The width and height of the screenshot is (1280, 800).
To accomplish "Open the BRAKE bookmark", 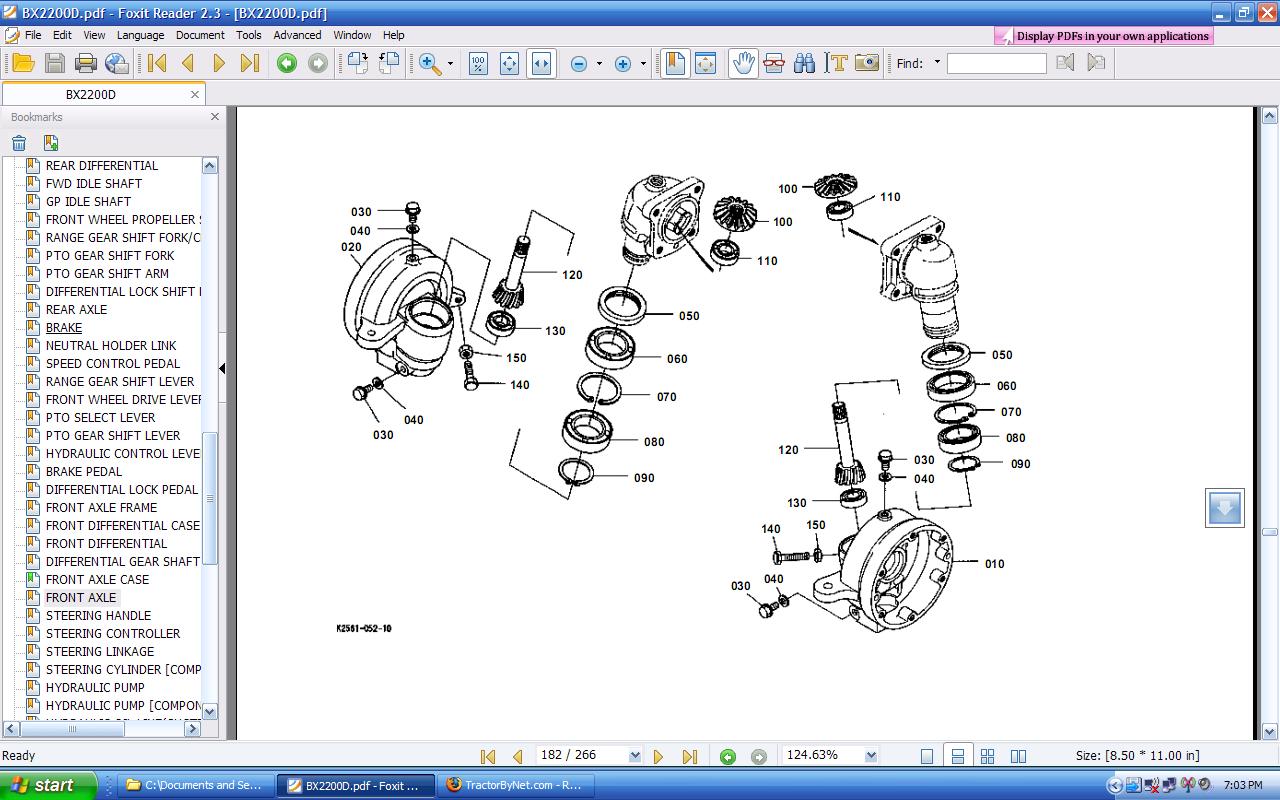I will pyautogui.click(x=64, y=327).
